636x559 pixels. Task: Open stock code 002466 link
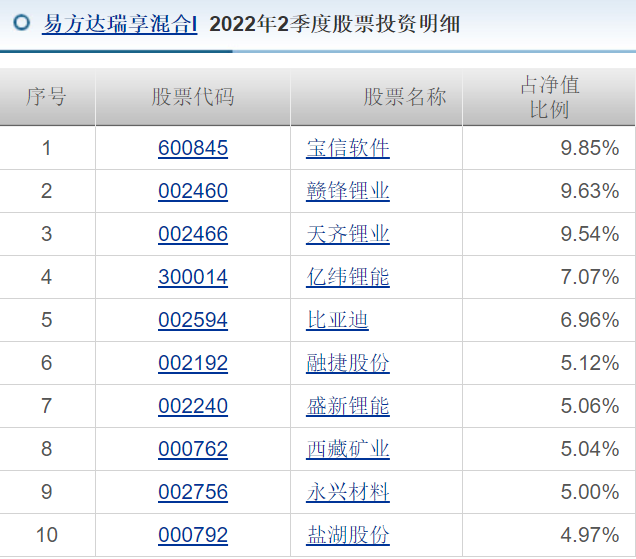(x=193, y=234)
